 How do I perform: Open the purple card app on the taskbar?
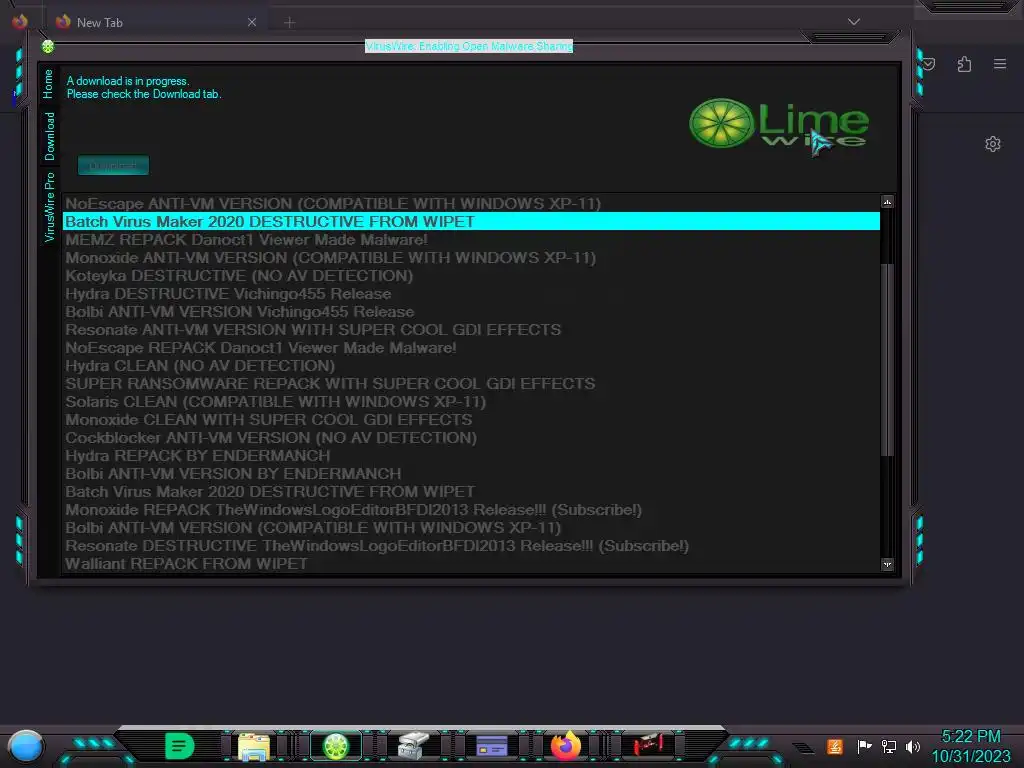(x=492, y=746)
